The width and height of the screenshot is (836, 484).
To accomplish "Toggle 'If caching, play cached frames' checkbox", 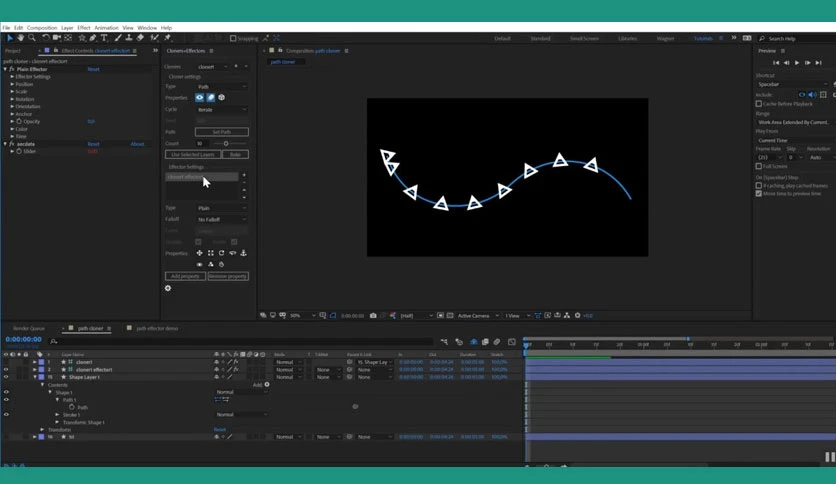I will 759,185.
